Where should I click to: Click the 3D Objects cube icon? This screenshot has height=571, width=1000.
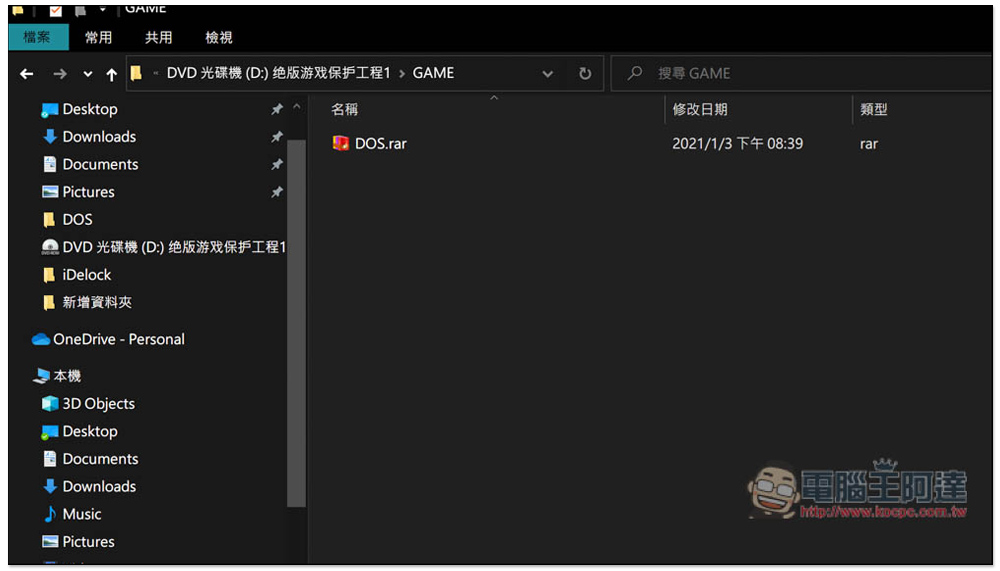pyautogui.click(x=50, y=404)
